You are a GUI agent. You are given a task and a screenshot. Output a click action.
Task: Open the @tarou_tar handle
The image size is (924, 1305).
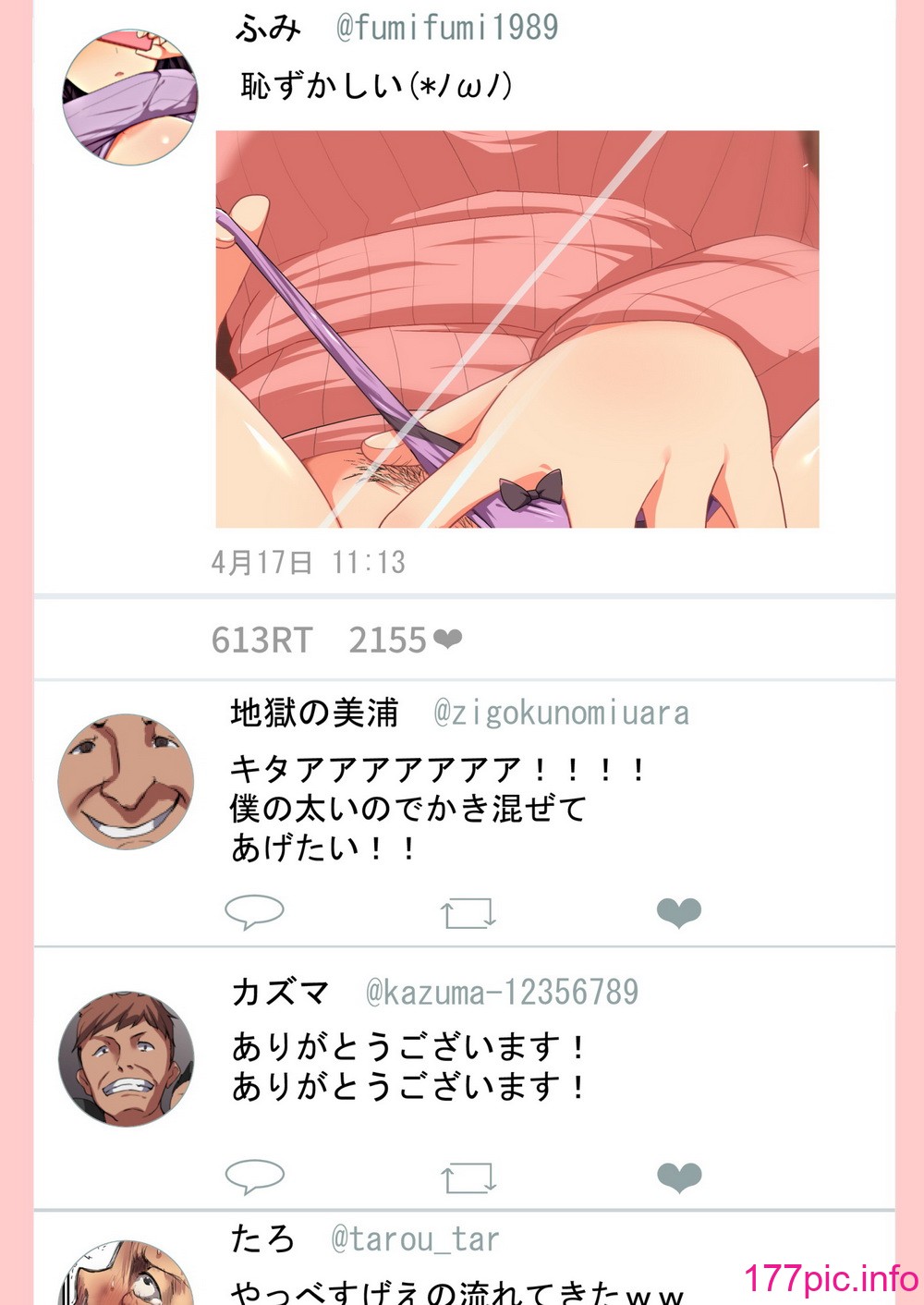pyautogui.click(x=416, y=1238)
